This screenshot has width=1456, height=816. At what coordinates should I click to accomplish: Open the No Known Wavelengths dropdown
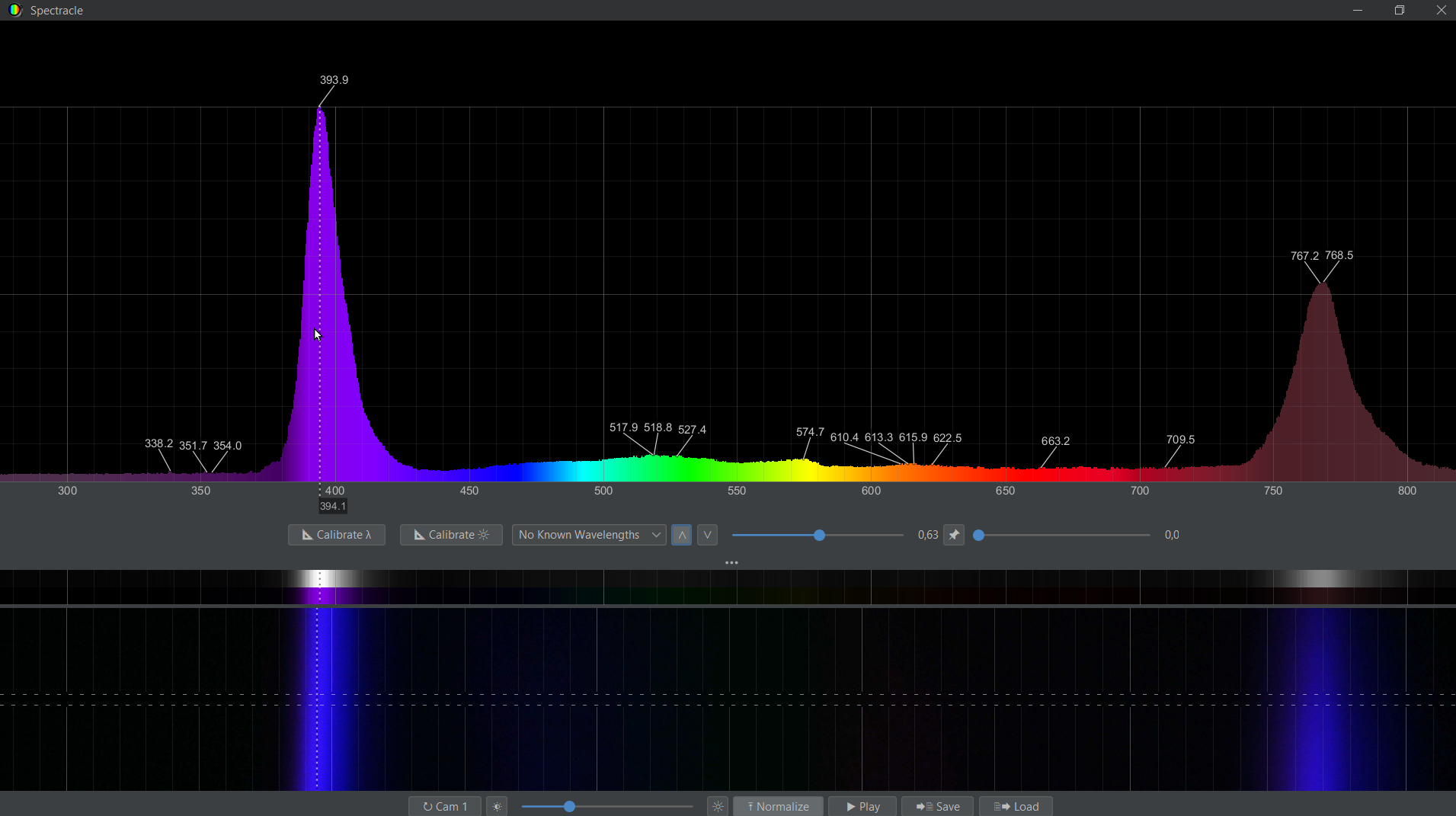(589, 535)
